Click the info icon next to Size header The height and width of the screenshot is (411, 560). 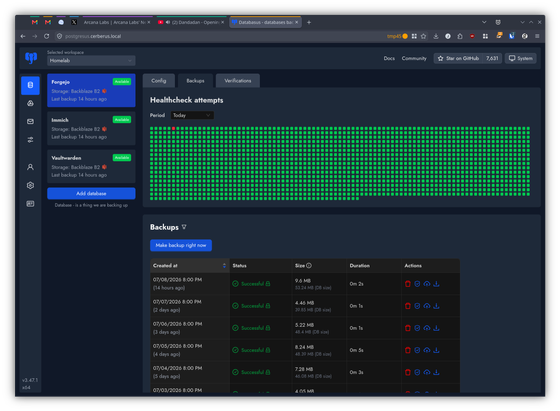(309, 266)
